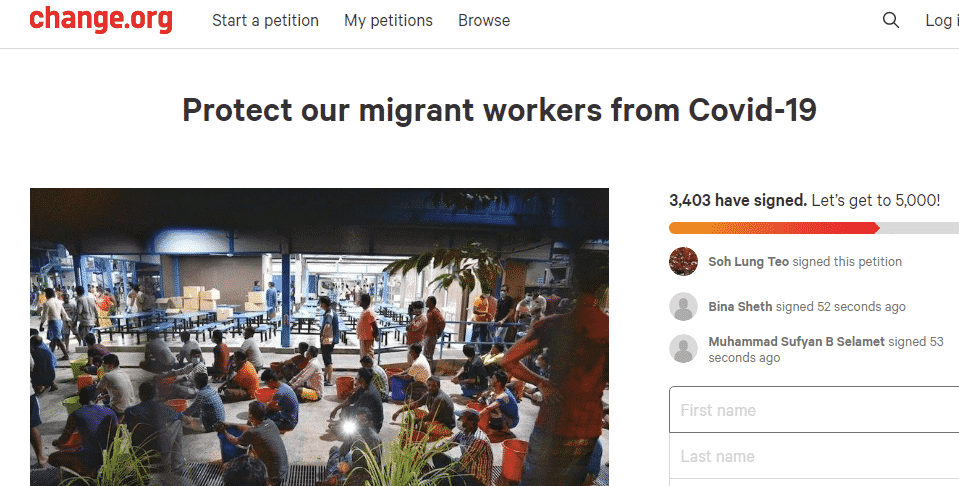This screenshot has width=959, height=486.
Task: Click the Bina Sheth name
Action: click(740, 306)
